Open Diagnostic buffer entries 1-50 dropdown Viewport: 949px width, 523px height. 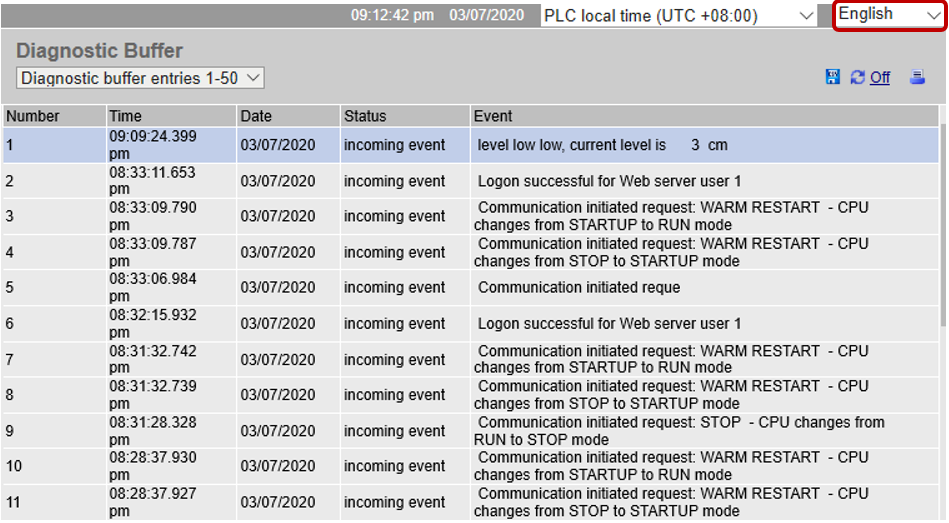pyautogui.click(x=140, y=78)
